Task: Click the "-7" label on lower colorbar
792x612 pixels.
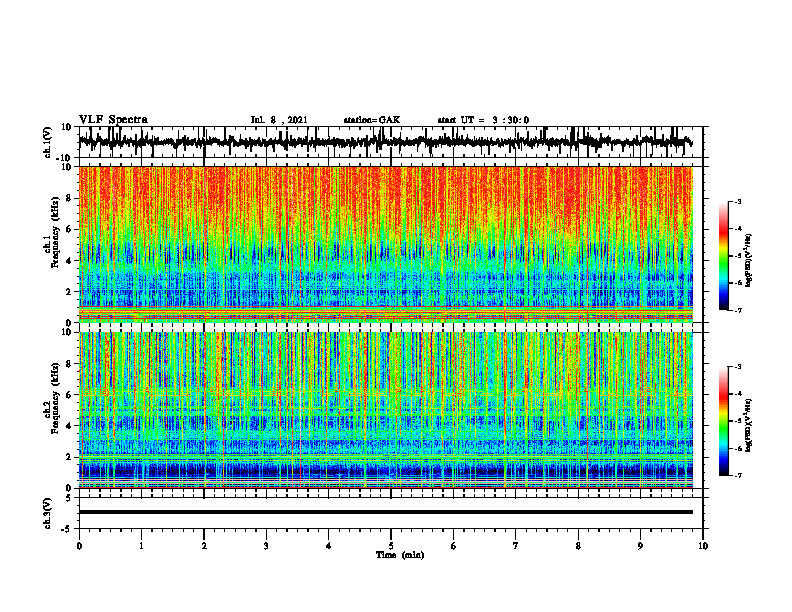Action: pos(737,475)
